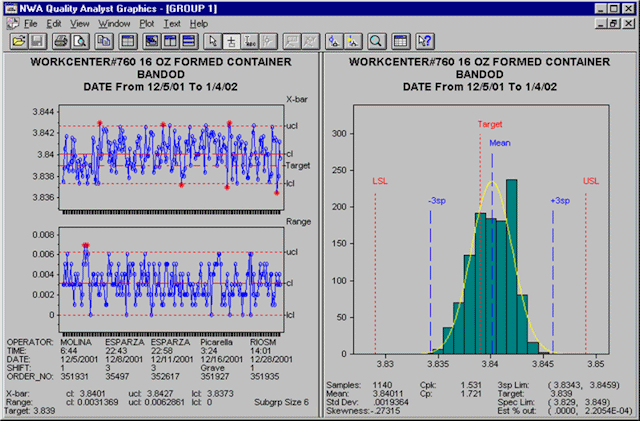Screen dimensions: 640x421
Task: Click the Print toolbar icon
Action: pos(60,41)
